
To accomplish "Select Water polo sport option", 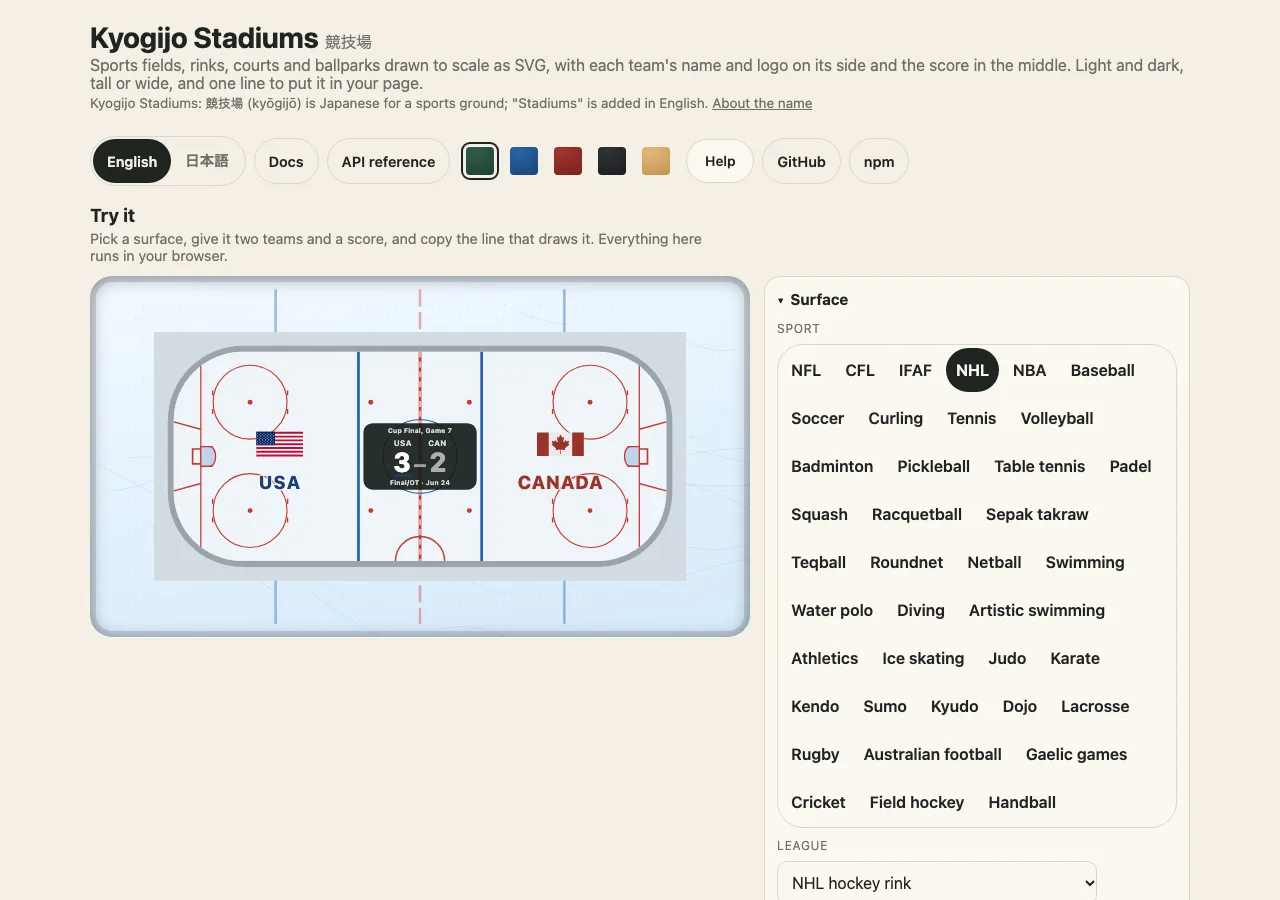I will click(832, 610).
